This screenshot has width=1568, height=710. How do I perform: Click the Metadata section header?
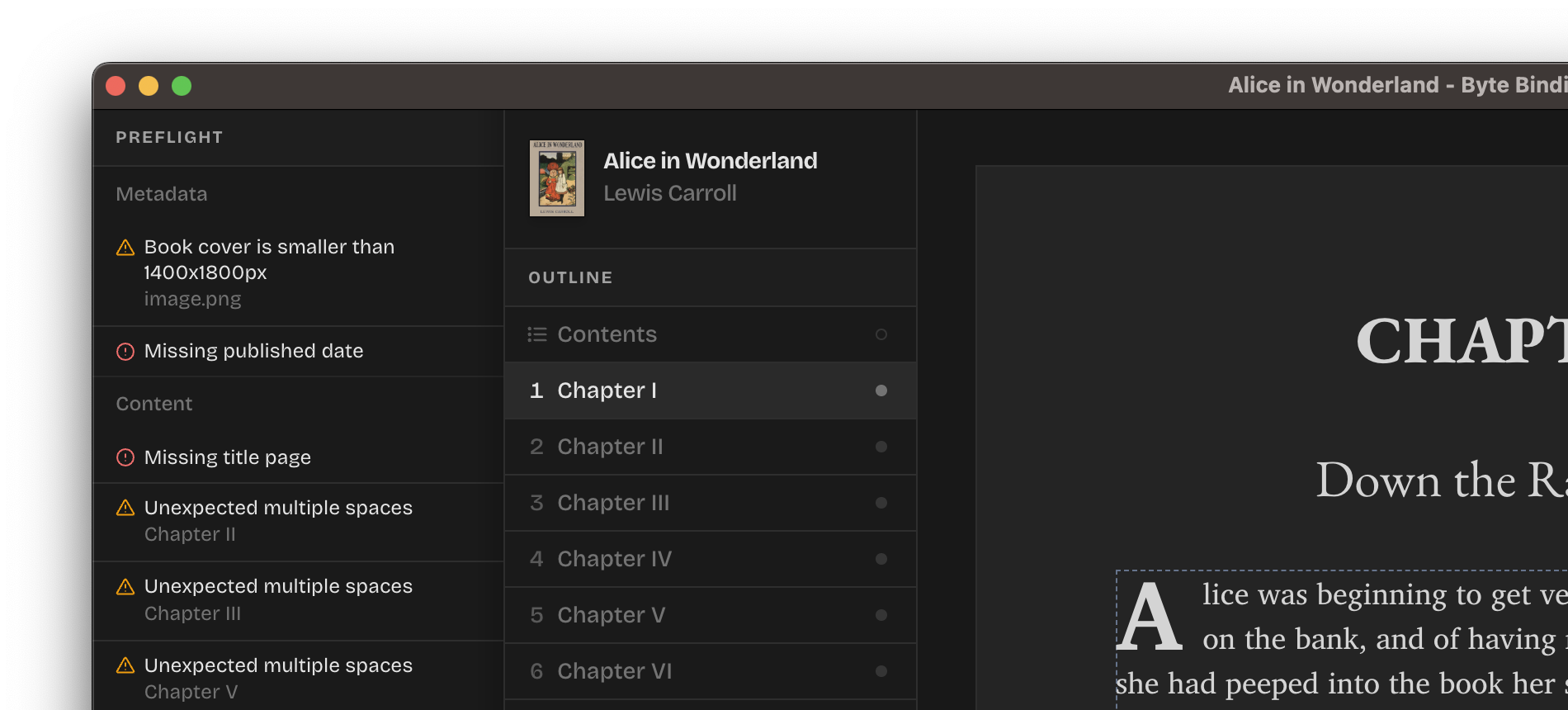pos(162,194)
